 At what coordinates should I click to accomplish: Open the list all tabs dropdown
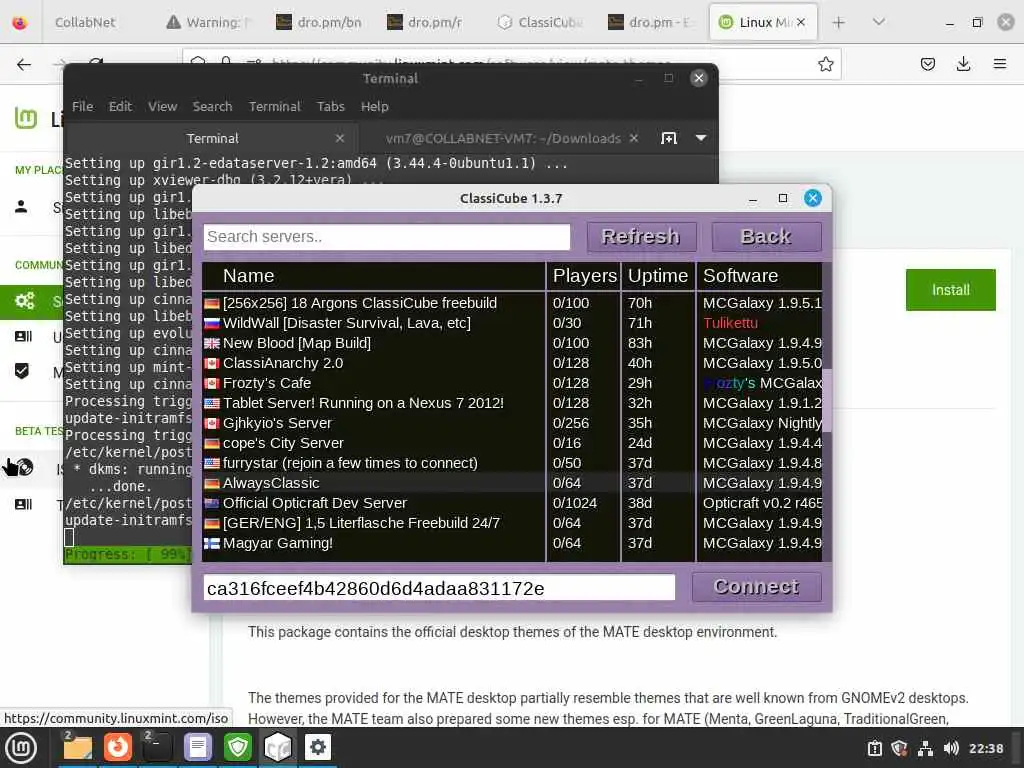(x=879, y=22)
